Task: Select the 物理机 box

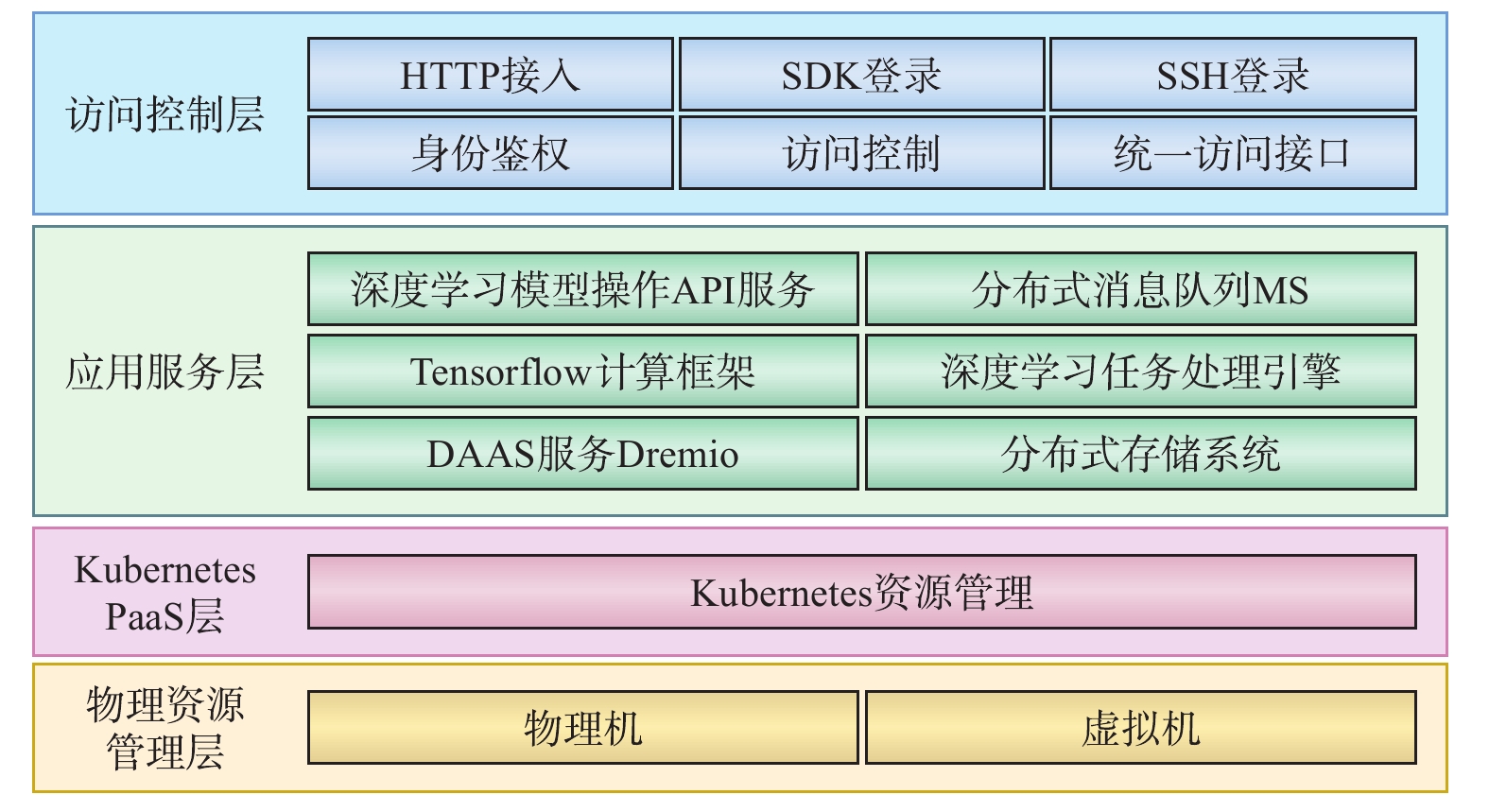Action: click(x=582, y=728)
